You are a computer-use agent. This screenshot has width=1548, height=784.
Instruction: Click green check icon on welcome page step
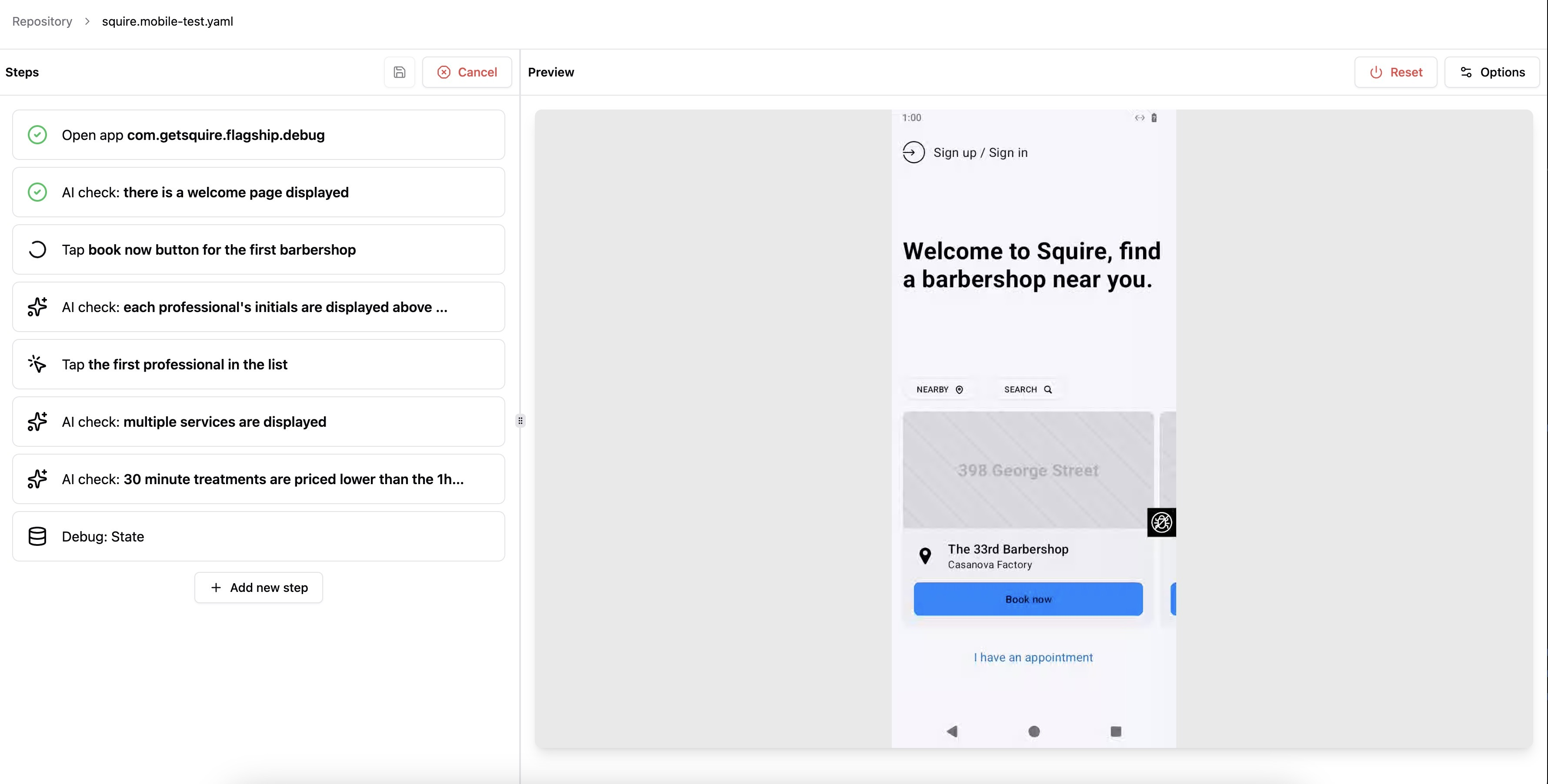(x=37, y=192)
